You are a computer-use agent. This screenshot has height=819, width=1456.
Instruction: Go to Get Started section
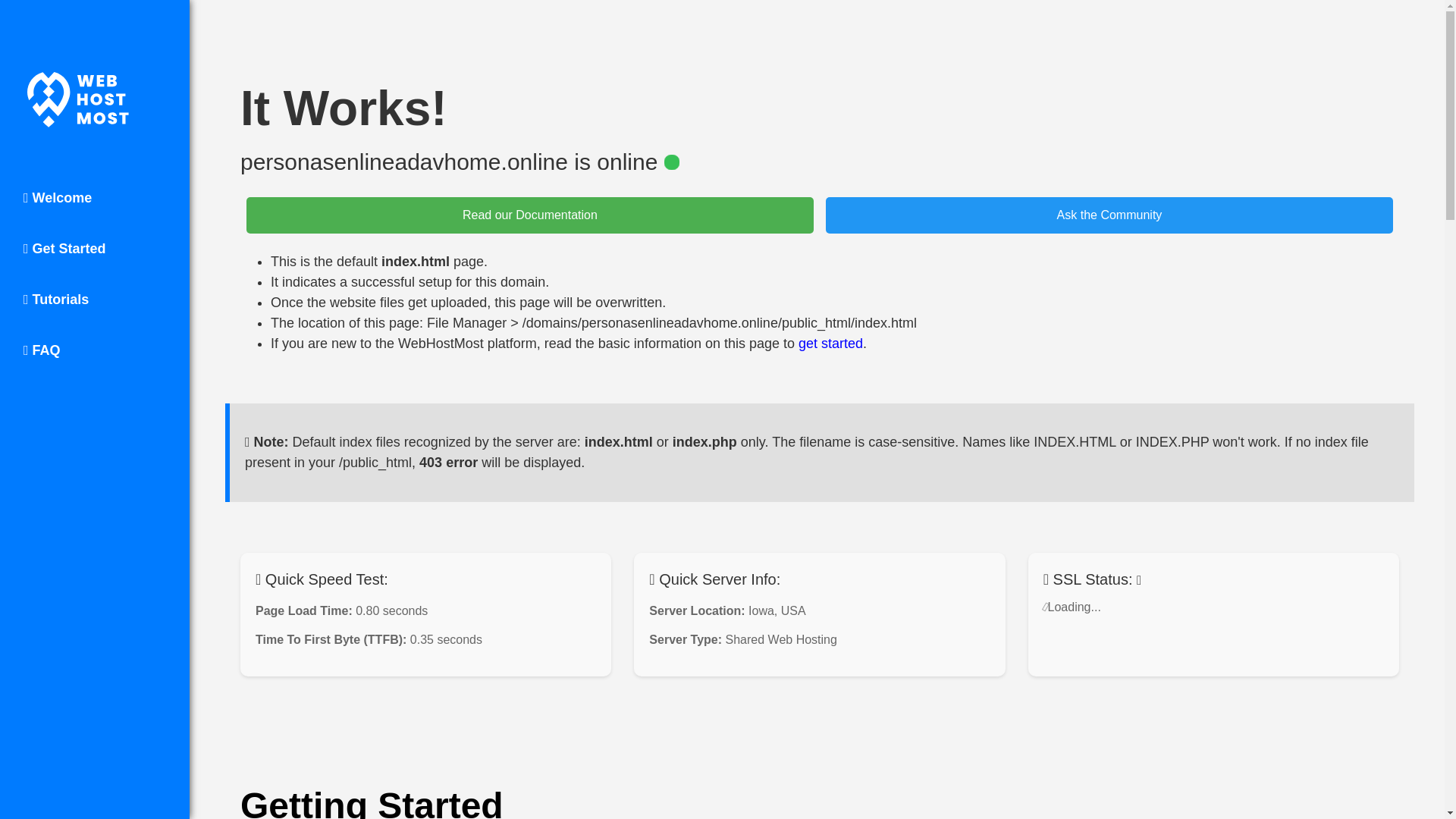[x=64, y=249]
